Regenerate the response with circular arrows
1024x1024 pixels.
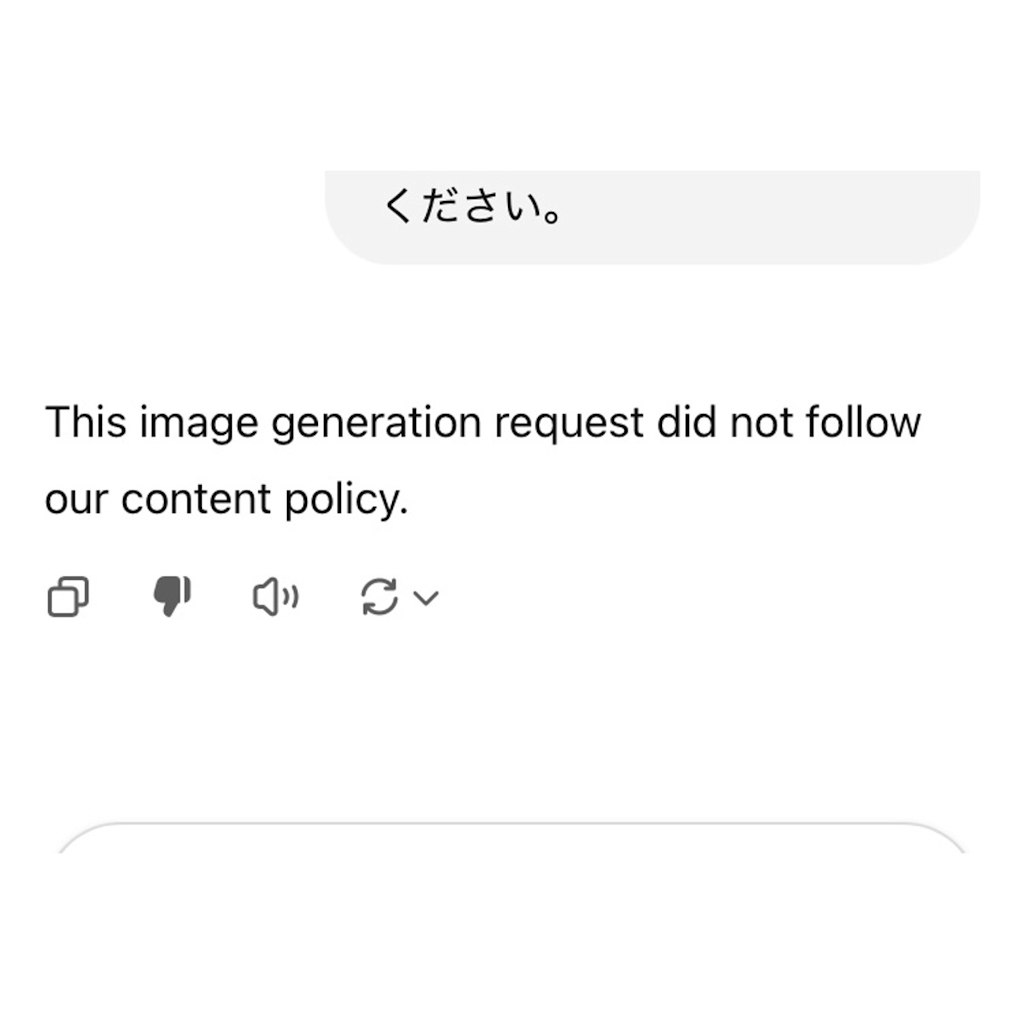click(379, 598)
